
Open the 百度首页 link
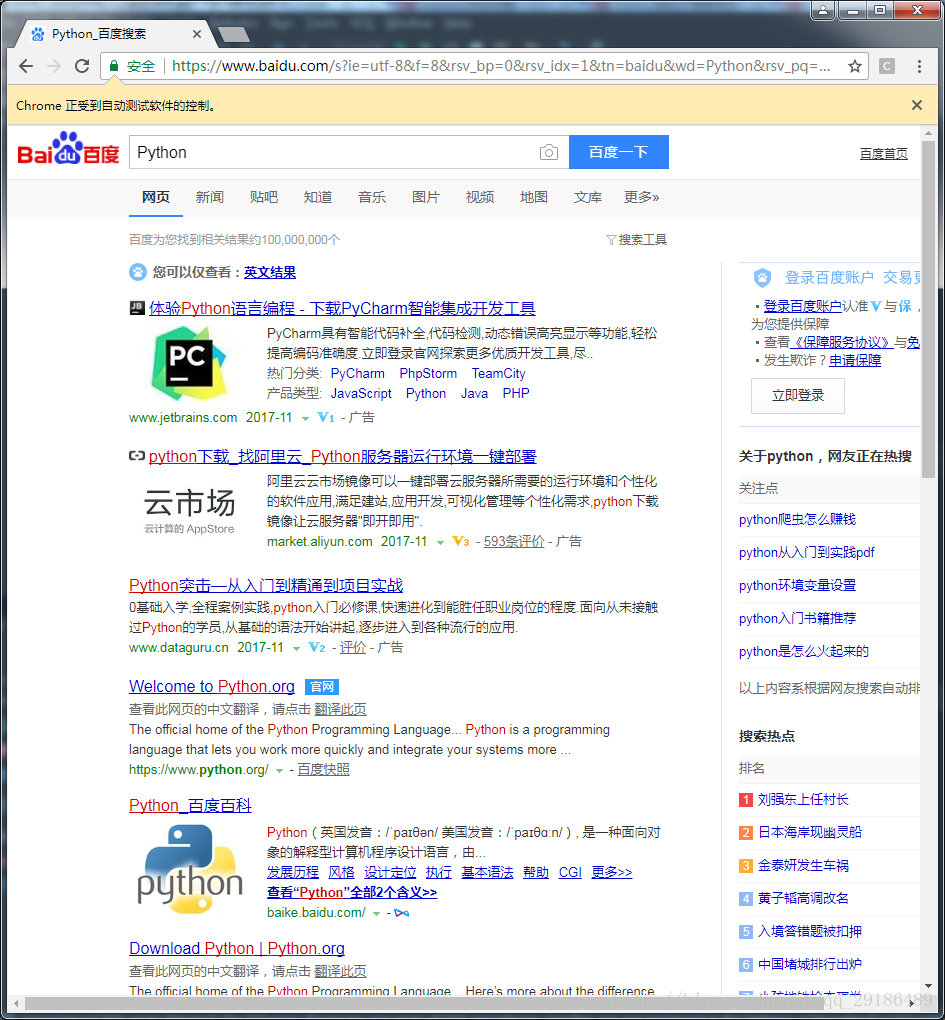pos(883,154)
